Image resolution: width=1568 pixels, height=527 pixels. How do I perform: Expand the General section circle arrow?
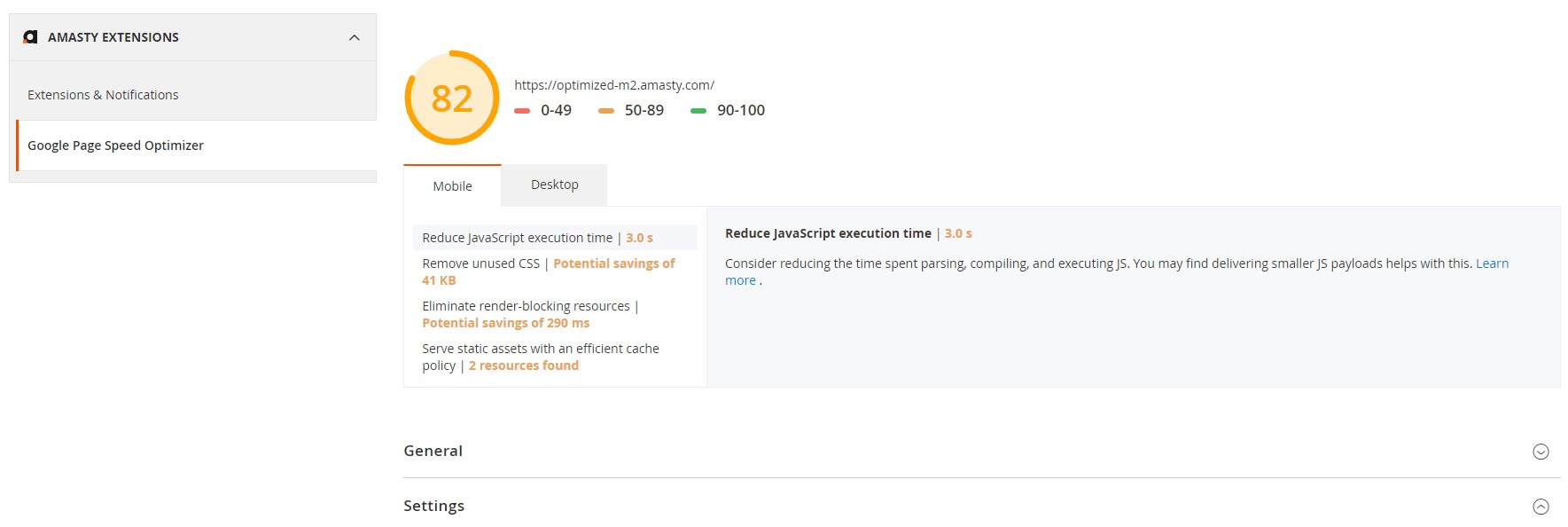pos(1541,452)
